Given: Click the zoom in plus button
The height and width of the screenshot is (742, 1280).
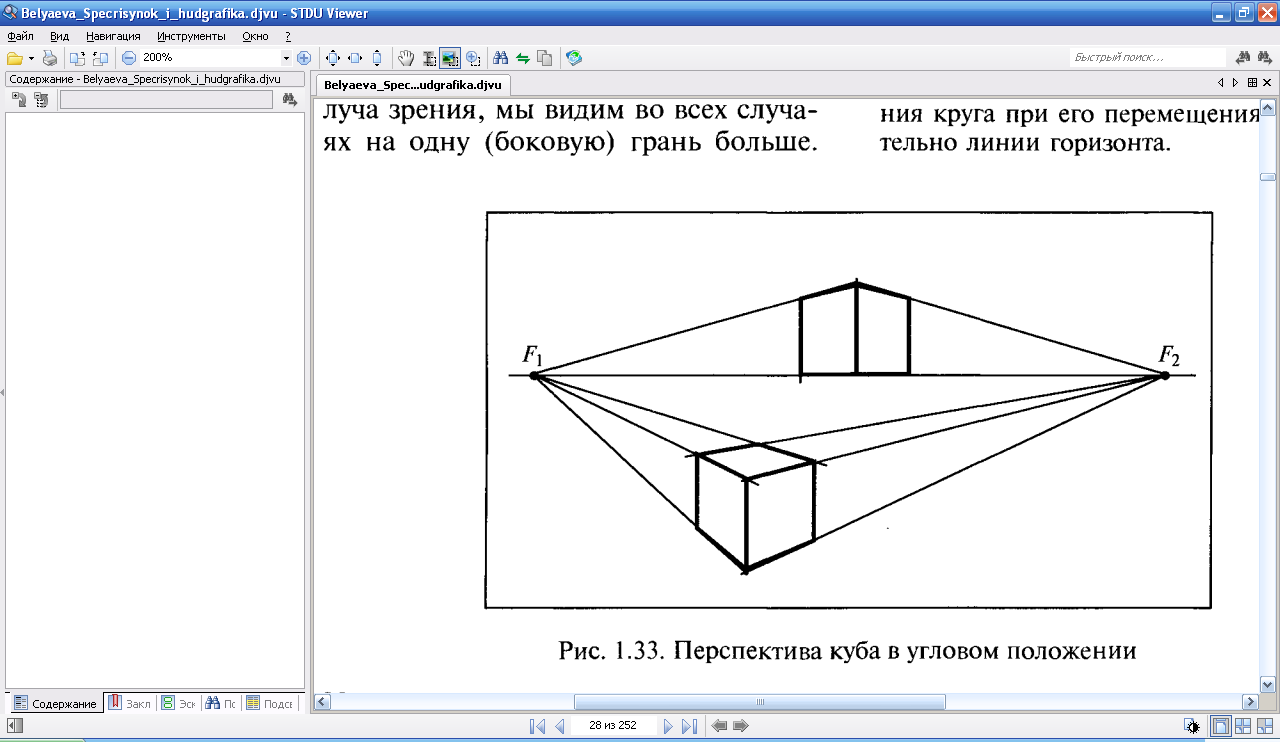Looking at the screenshot, I should [304, 58].
